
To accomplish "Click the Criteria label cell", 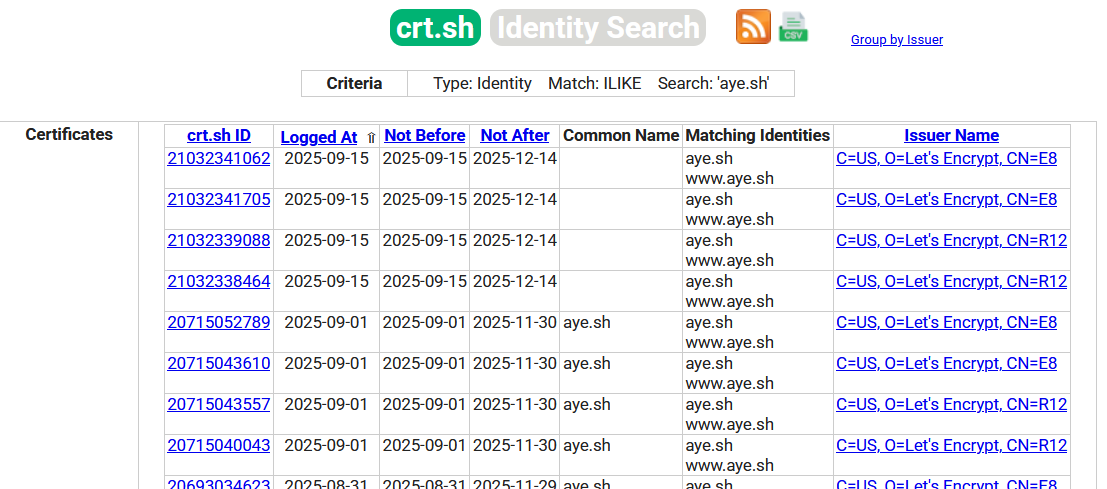I will (354, 83).
